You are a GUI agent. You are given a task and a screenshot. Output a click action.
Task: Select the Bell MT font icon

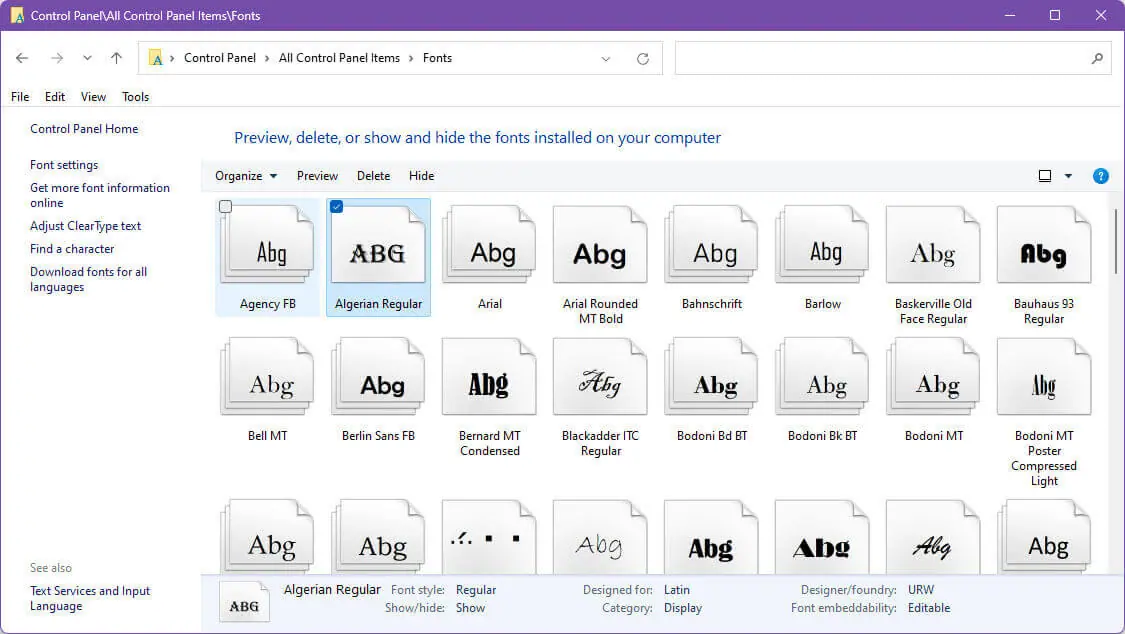coord(268,377)
